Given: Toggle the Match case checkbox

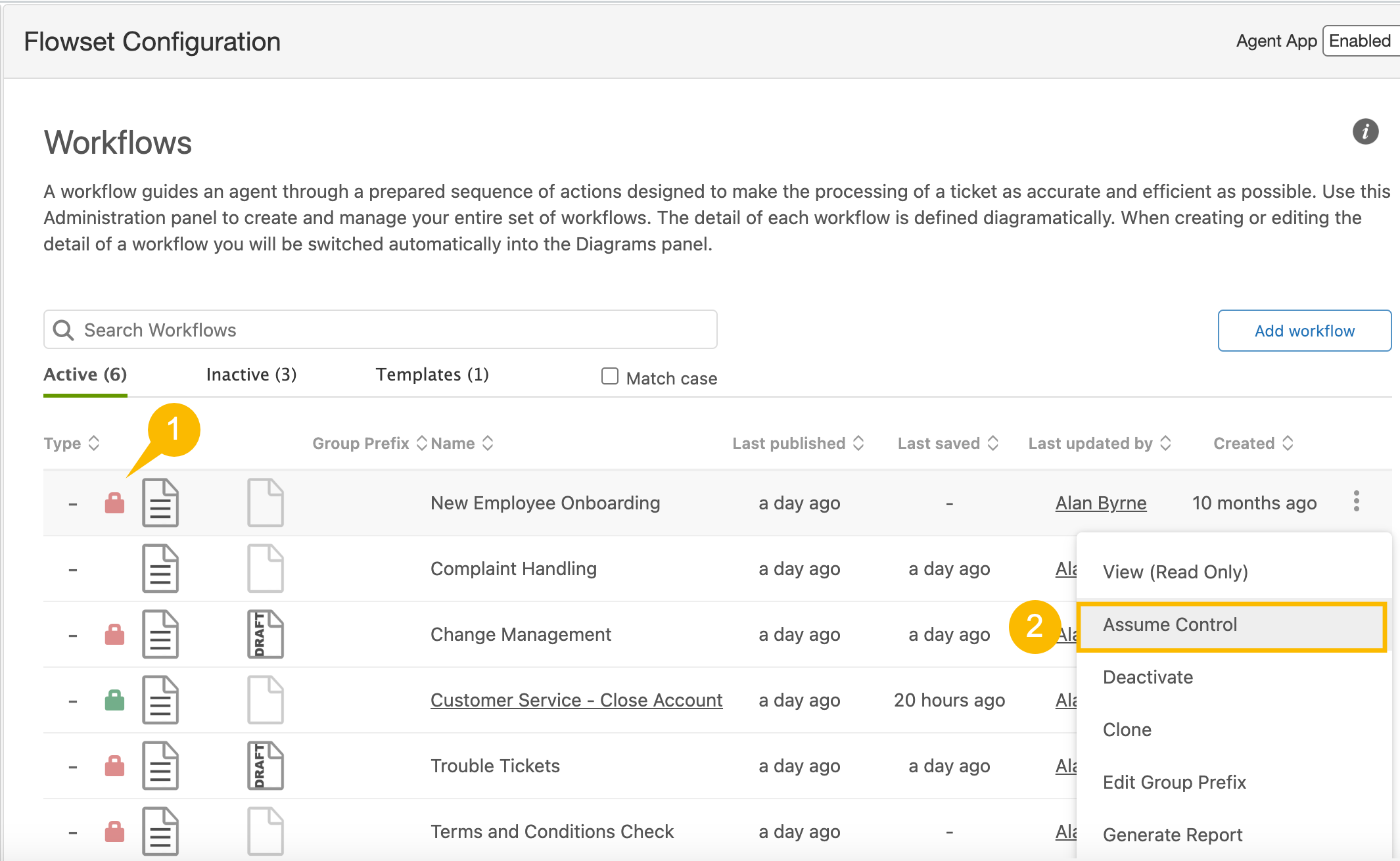Looking at the screenshot, I should [x=610, y=376].
